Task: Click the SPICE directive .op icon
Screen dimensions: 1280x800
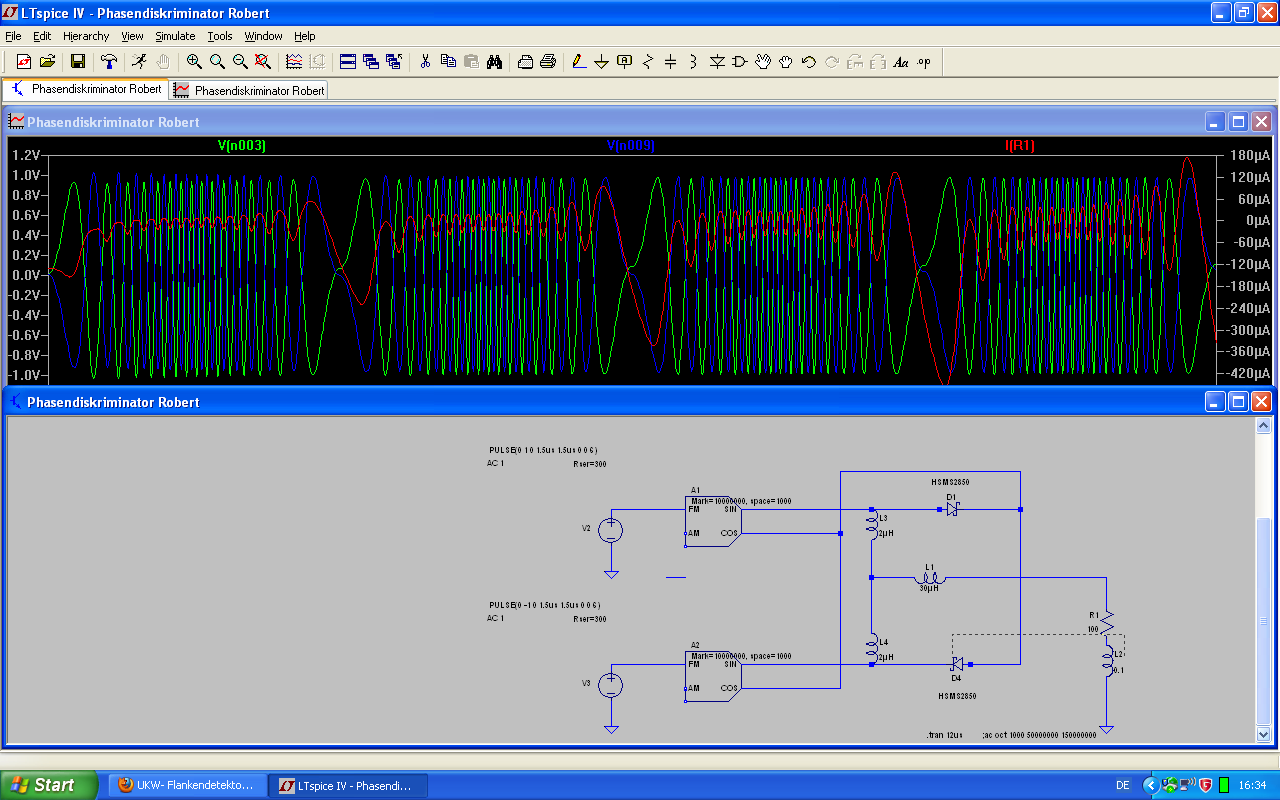Action: [x=923, y=62]
